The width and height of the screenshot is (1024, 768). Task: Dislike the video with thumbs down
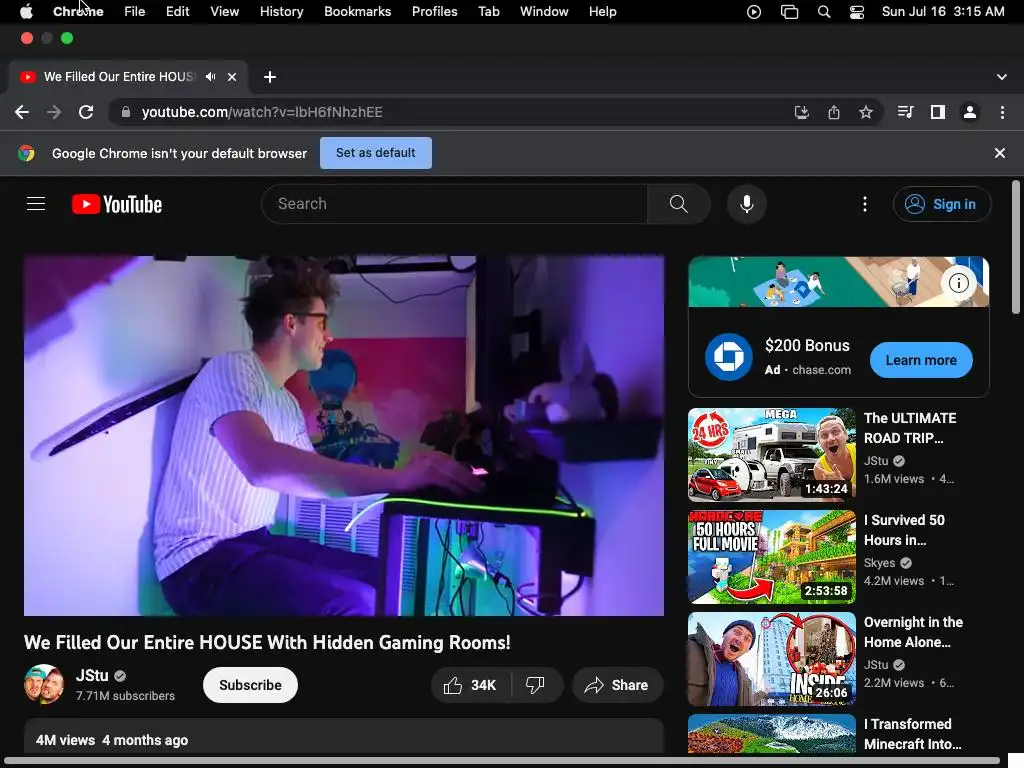[x=535, y=685]
